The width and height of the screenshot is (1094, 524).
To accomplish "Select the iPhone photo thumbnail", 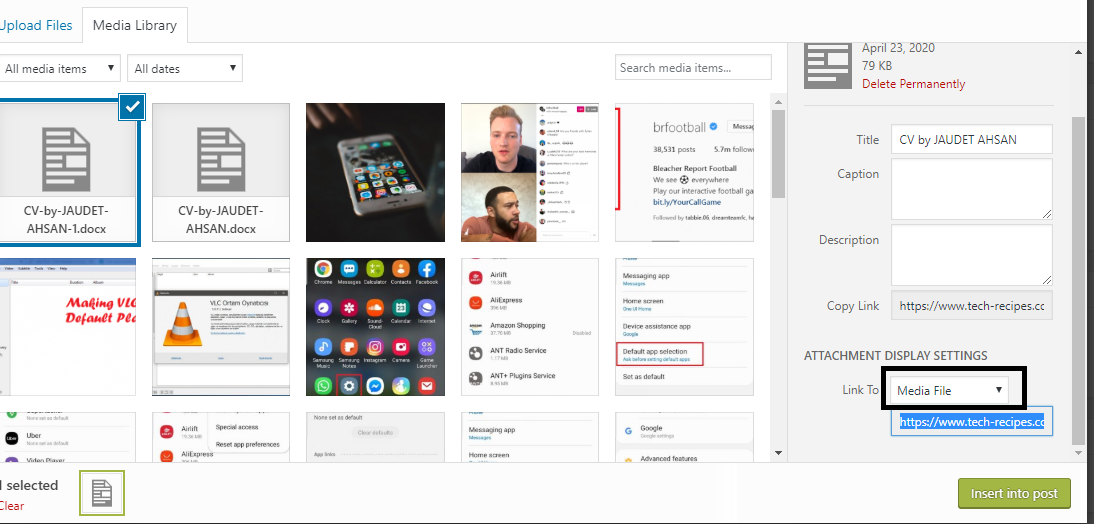I will (x=375, y=172).
